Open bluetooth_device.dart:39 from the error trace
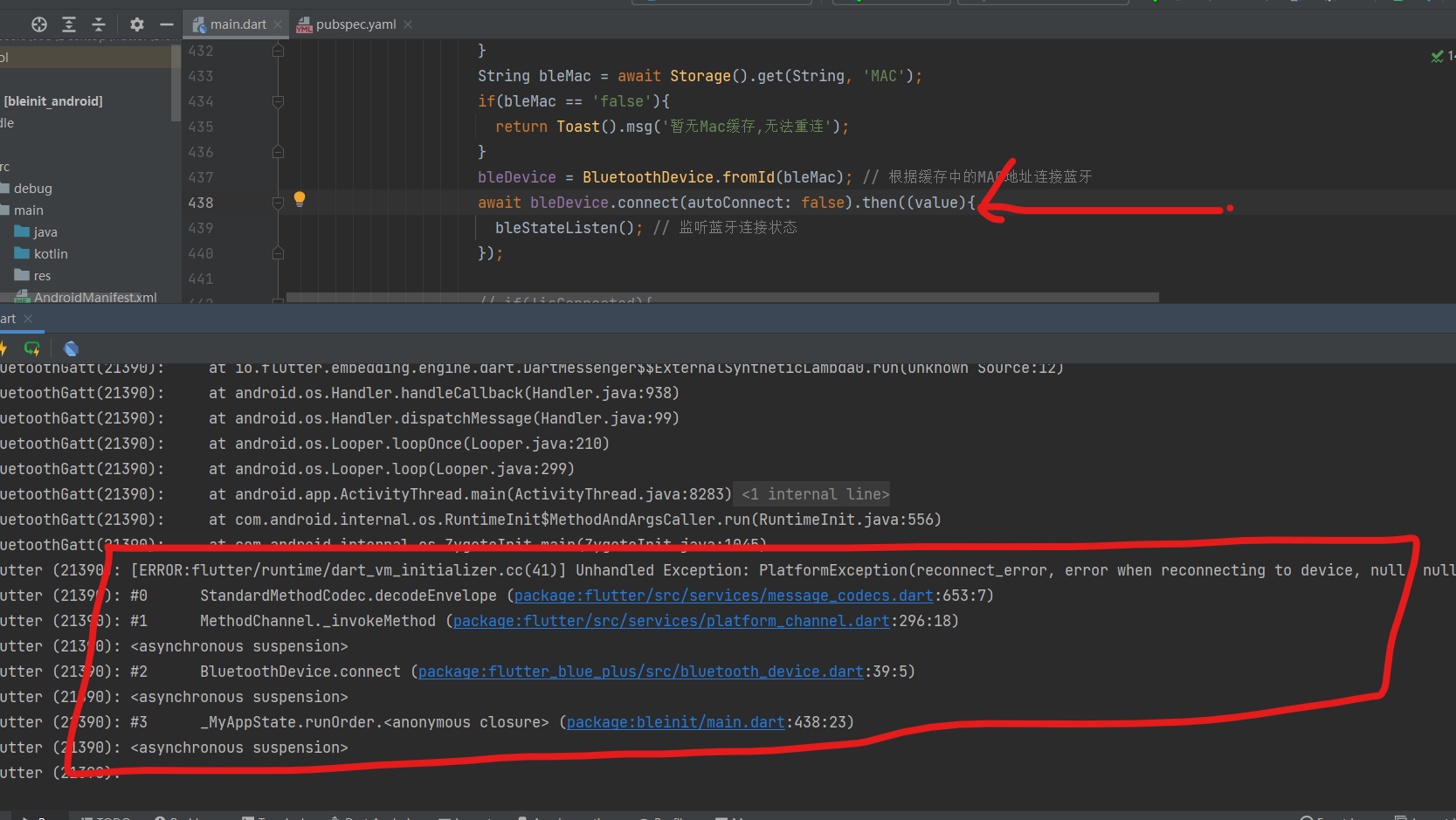This screenshot has width=1456, height=820. (640, 671)
